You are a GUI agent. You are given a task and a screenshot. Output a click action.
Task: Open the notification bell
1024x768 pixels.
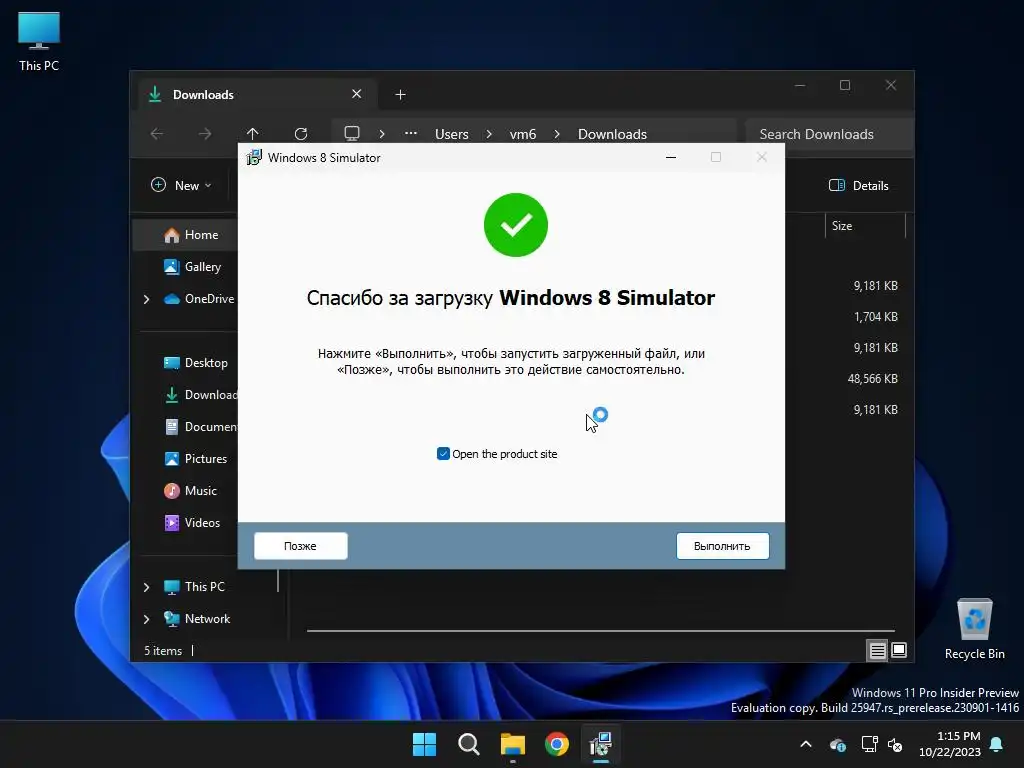pos(997,744)
